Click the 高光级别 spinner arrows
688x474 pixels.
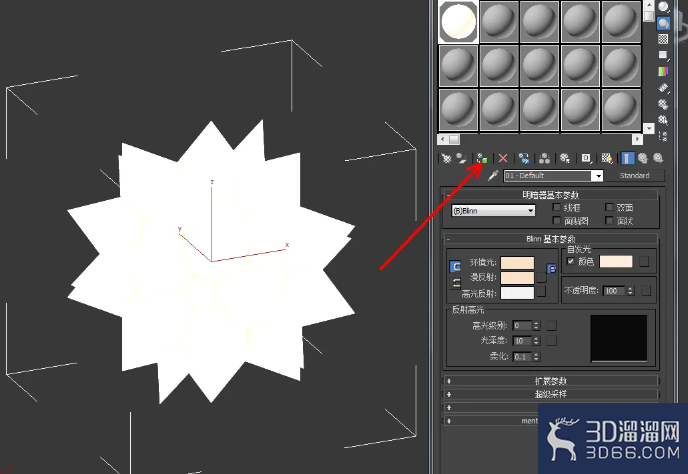pyautogui.click(x=536, y=326)
